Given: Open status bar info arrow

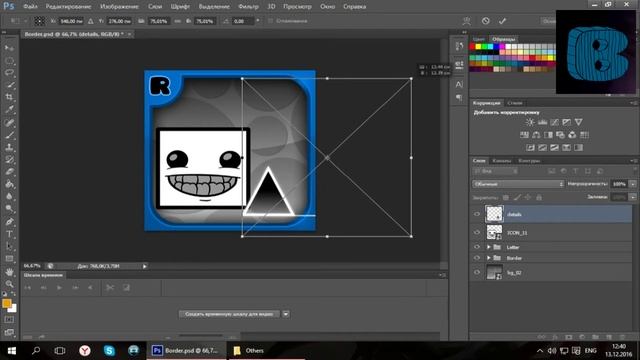Looking at the screenshot, I should point(144,266).
